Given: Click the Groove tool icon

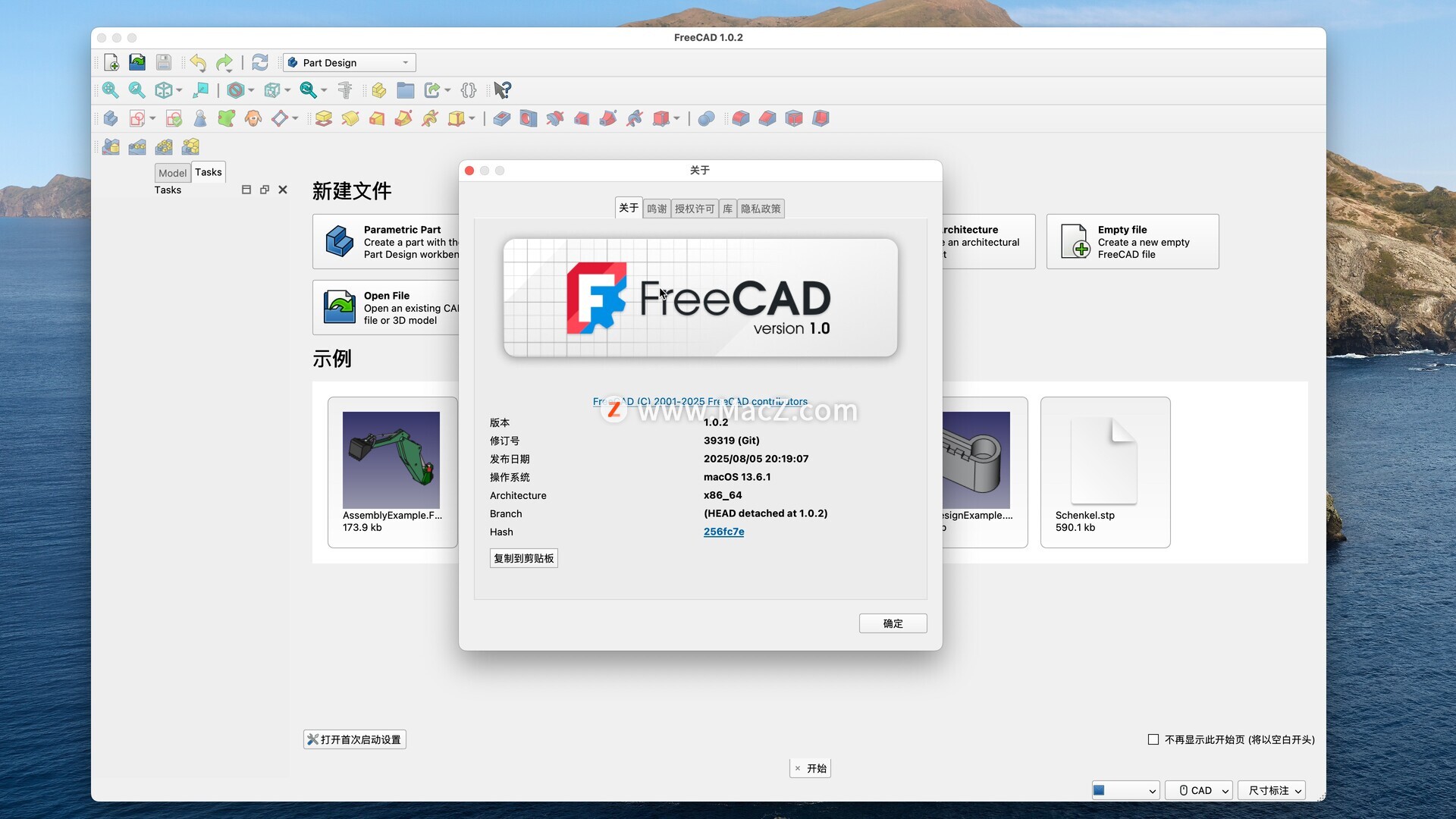Looking at the screenshot, I should 555,118.
